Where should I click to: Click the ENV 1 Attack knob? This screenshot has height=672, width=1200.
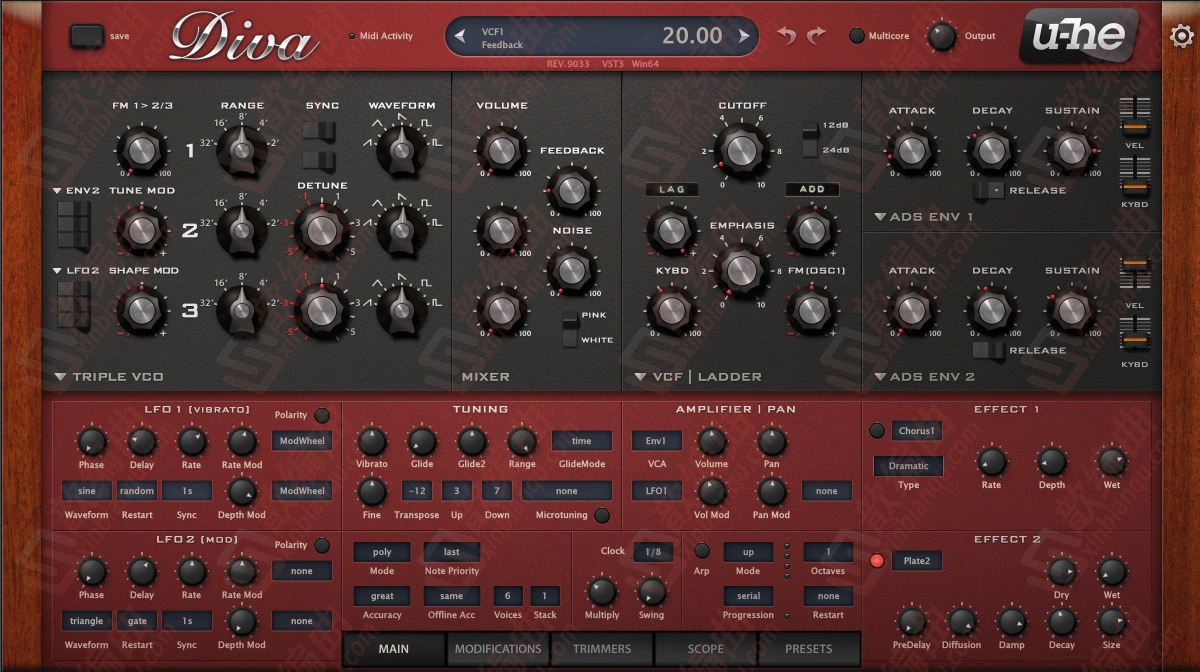911,150
